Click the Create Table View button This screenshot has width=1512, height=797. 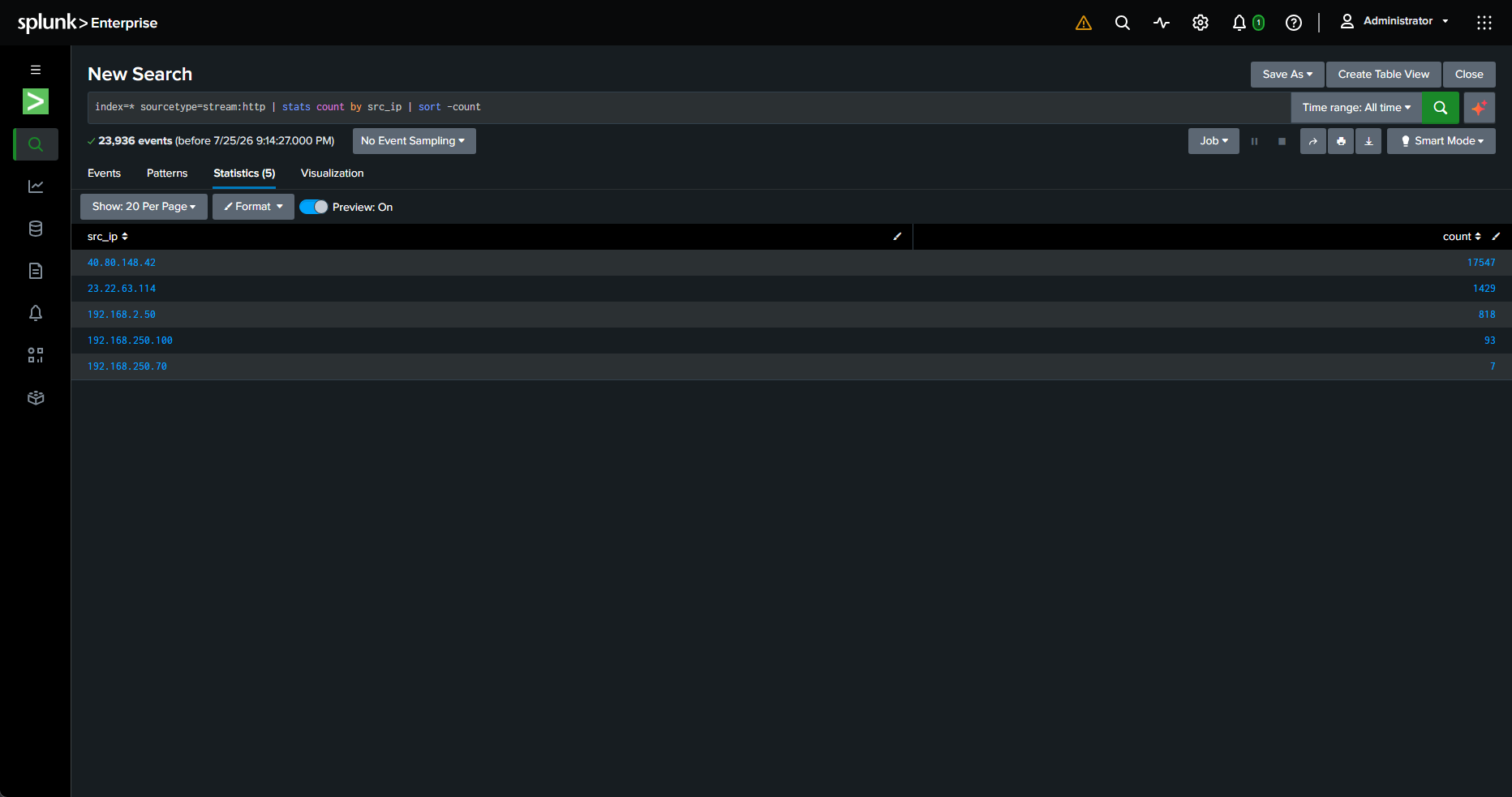click(x=1384, y=75)
